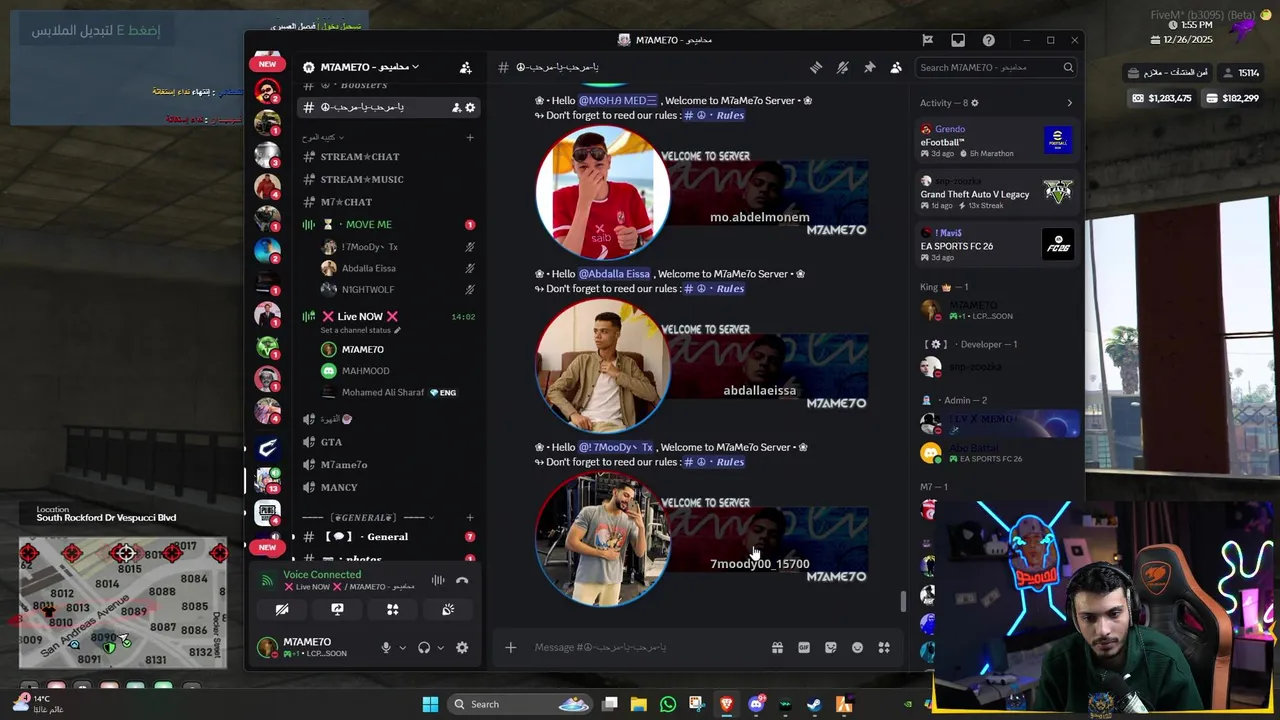Open the STREAM★MUSIC channel
This screenshot has width=1280, height=720.
point(389,179)
